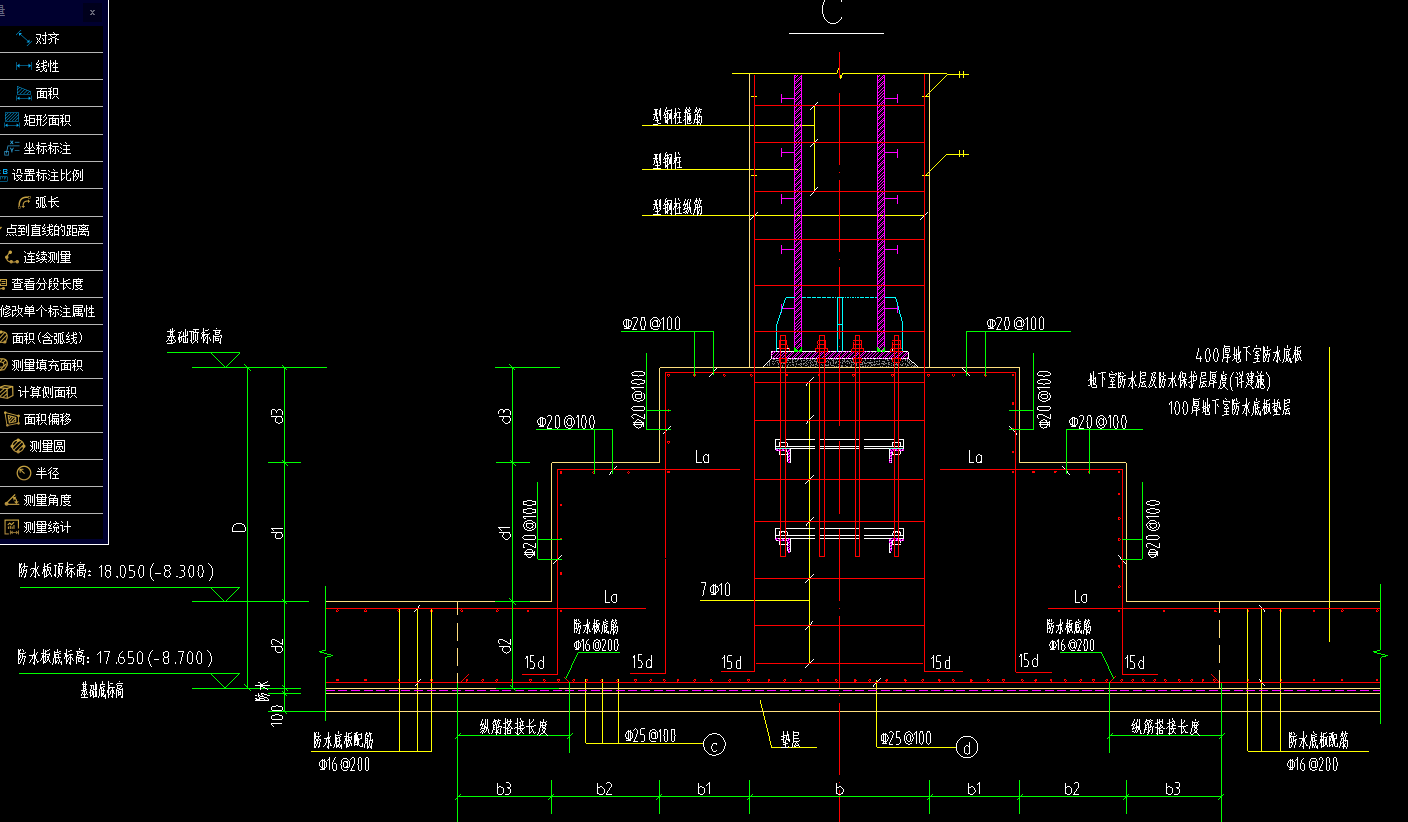The height and width of the screenshot is (822, 1408).
Task: Click 地下室防水层及防水保护层厚度(详建施) note
Action: click(1180, 381)
